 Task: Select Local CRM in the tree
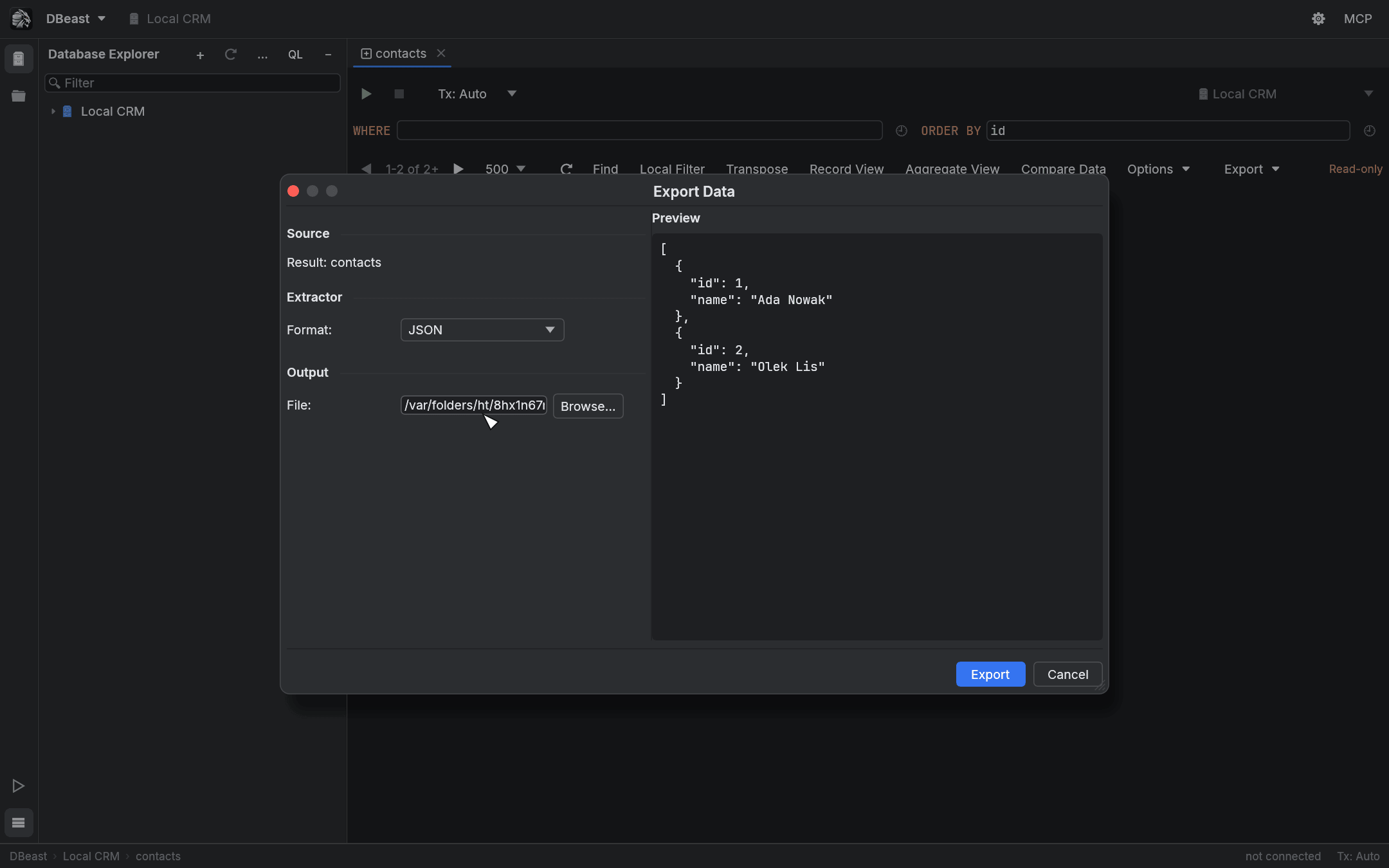coord(113,111)
